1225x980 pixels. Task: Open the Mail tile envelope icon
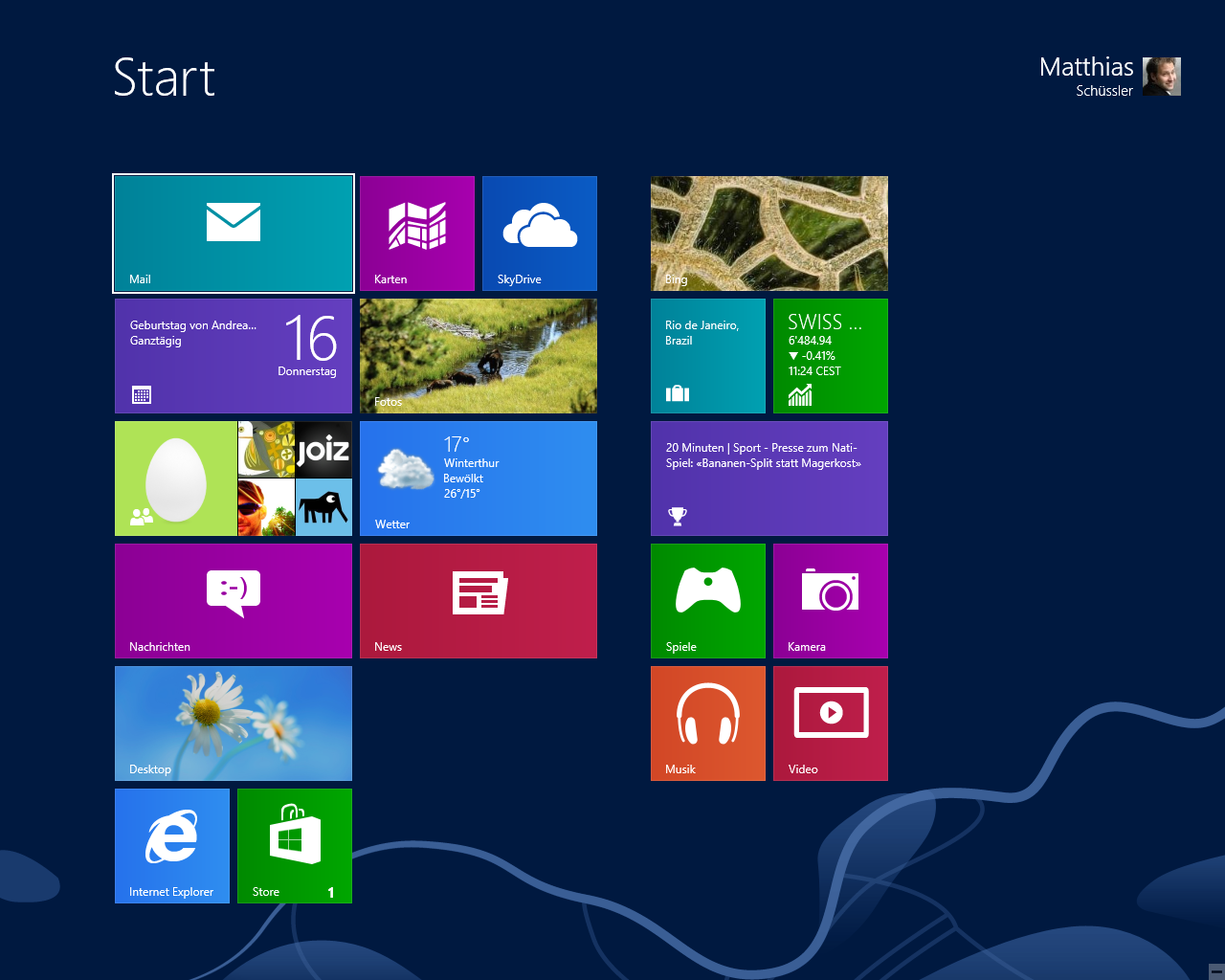(x=234, y=222)
